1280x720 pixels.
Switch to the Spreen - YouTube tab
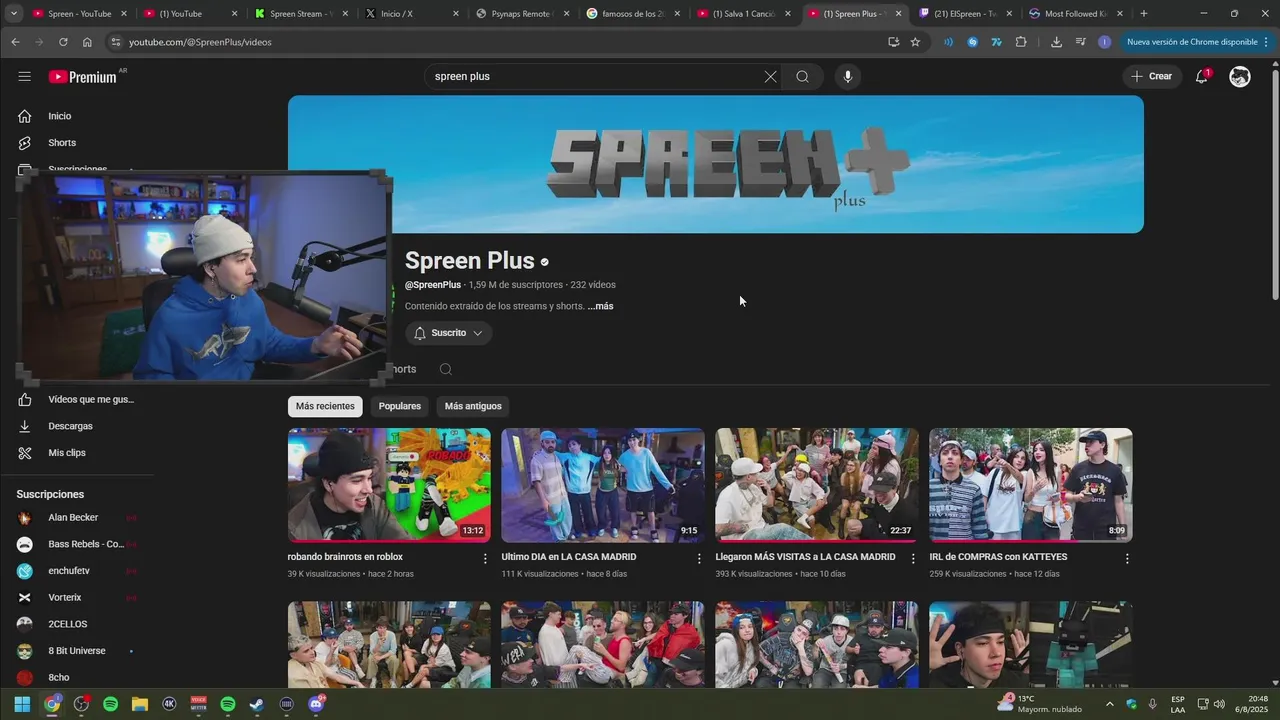tap(80, 14)
